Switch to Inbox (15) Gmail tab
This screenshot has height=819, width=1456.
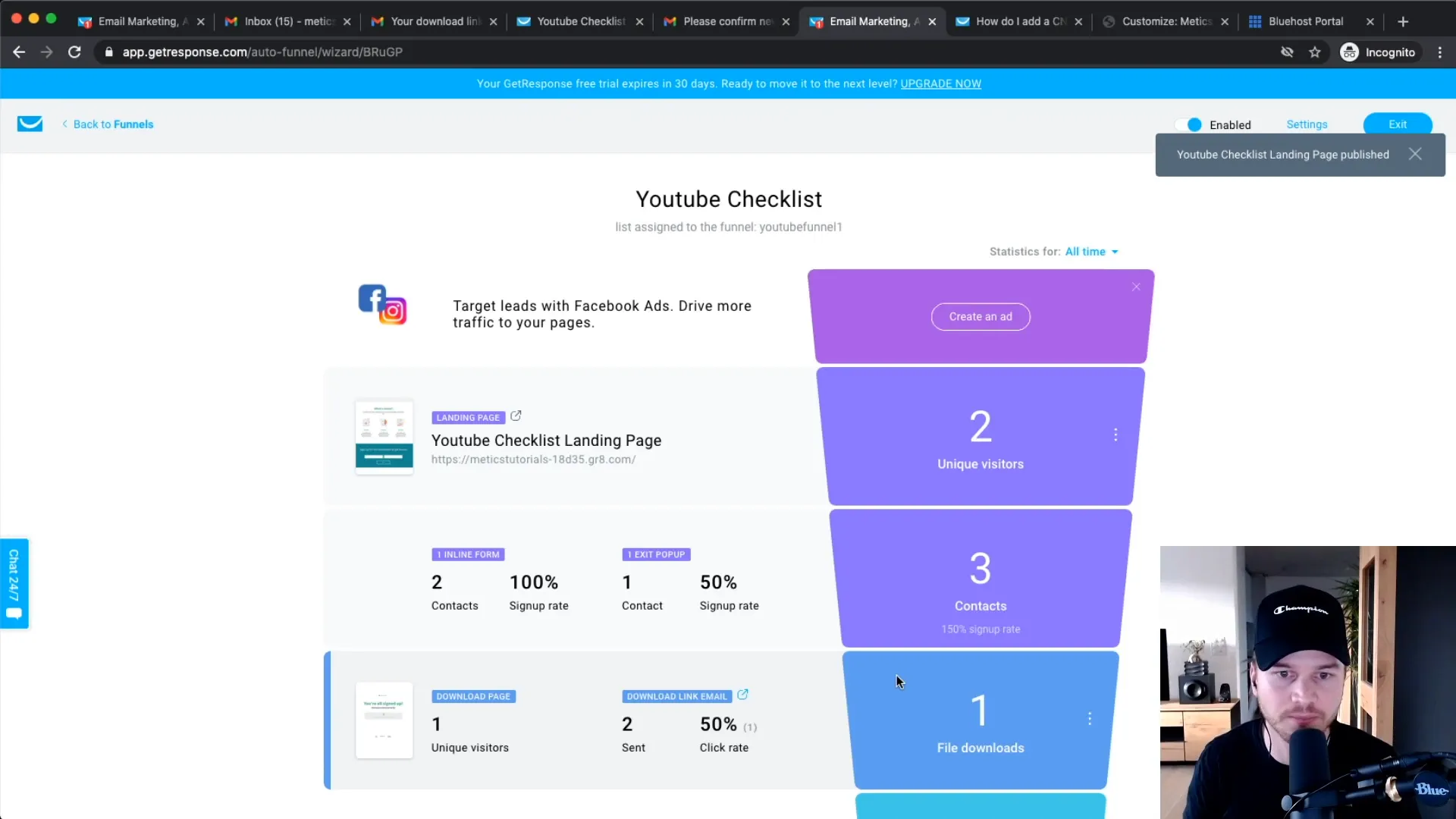pyautogui.click(x=288, y=21)
